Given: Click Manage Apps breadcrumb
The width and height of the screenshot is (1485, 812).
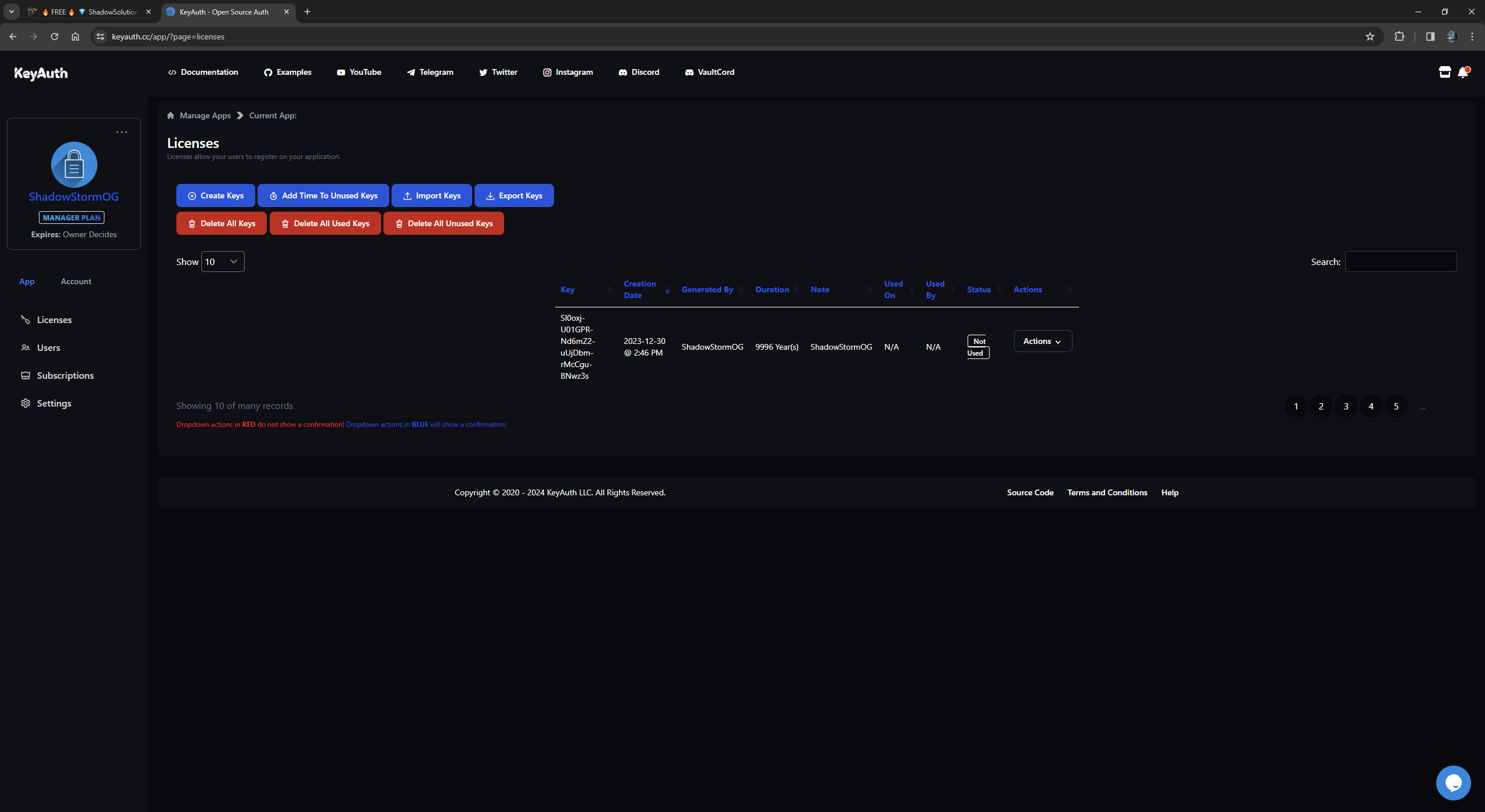Looking at the screenshot, I should click(x=205, y=115).
